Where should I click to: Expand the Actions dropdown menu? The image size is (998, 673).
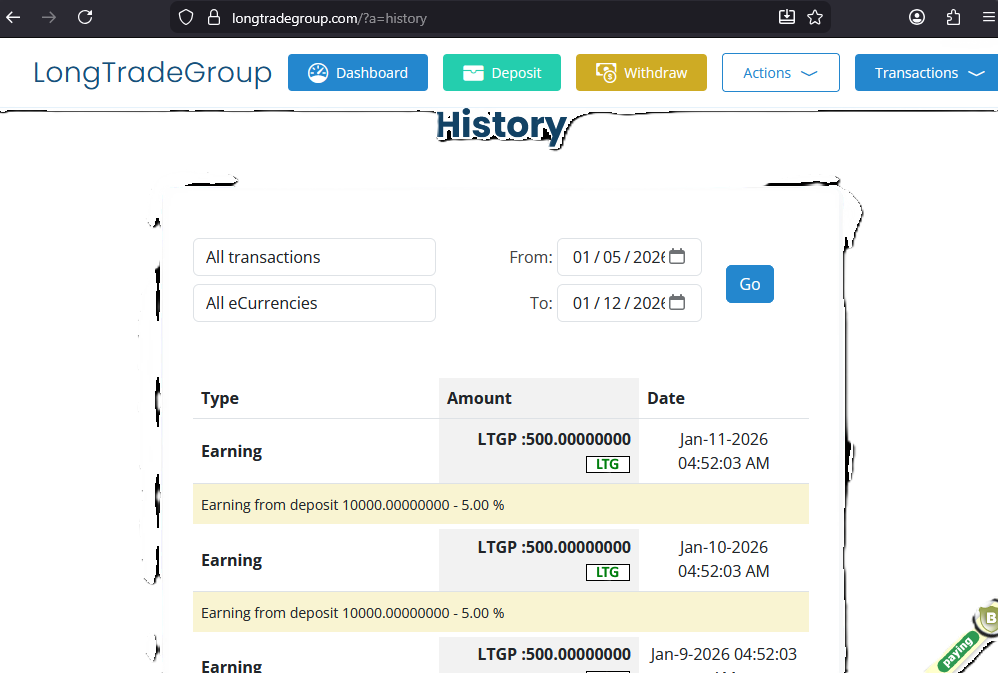tap(780, 73)
